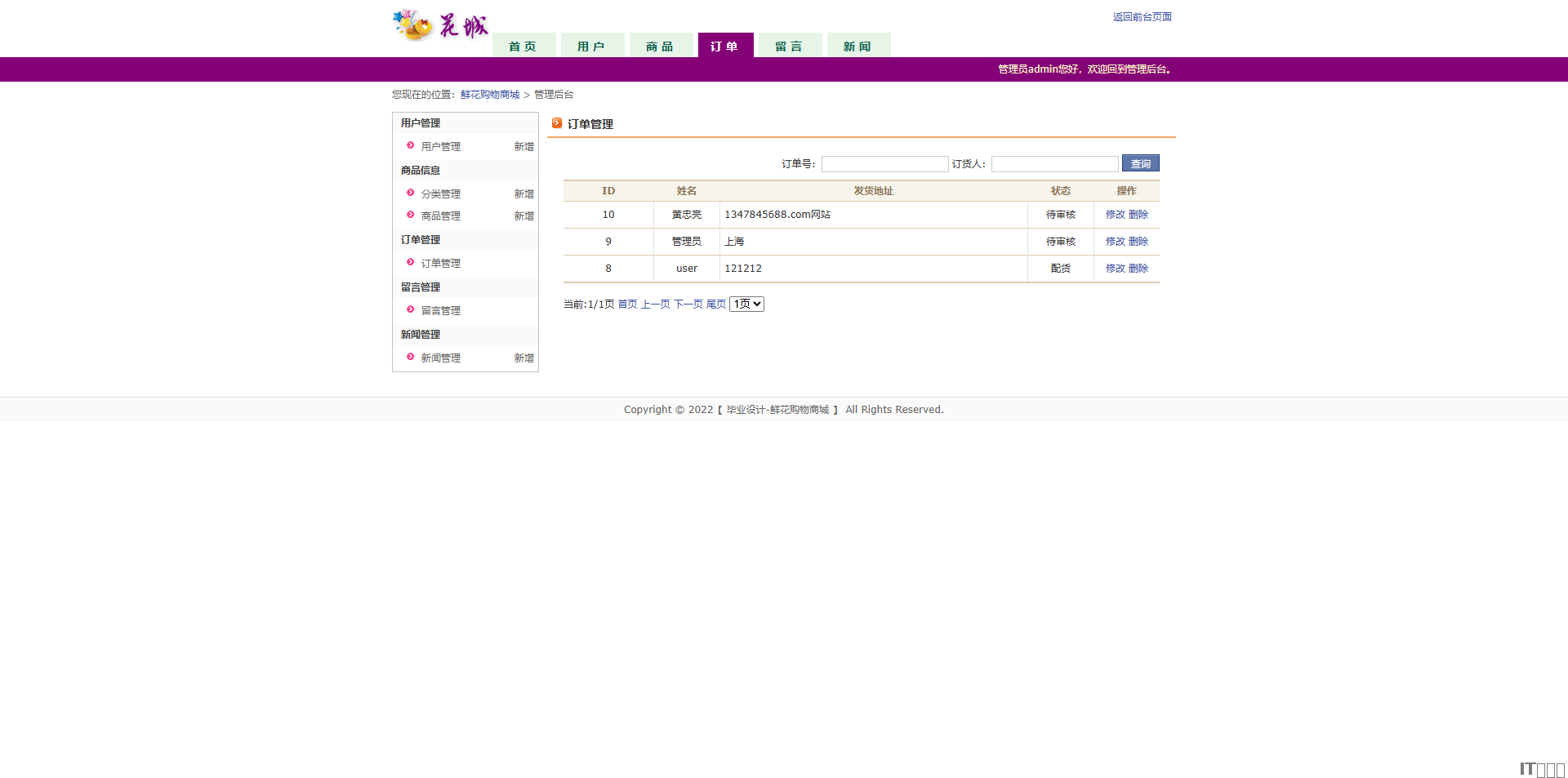Image resolution: width=1568 pixels, height=778 pixels.
Task: Go to the 用户 navigation tab
Action: click(591, 46)
